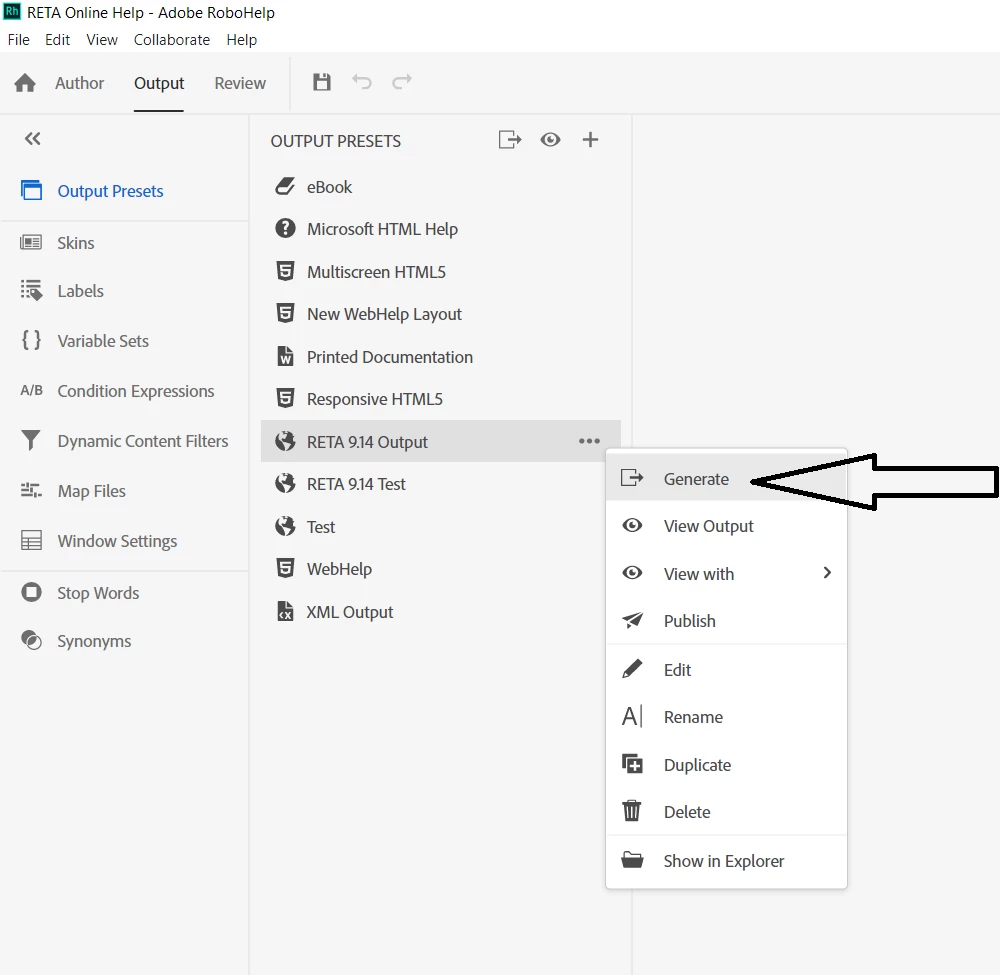Click the Responsive HTML5 preset icon
Viewport: 1000px width, 975px height.
(x=285, y=399)
